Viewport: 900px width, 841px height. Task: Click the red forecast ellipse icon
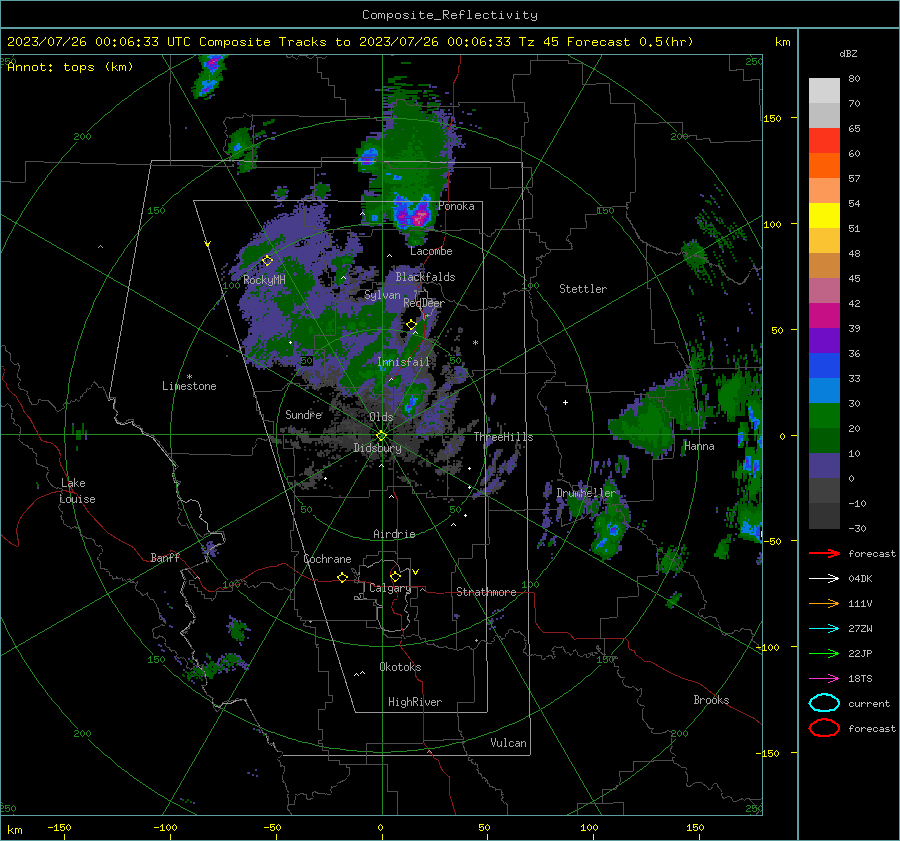[x=824, y=728]
